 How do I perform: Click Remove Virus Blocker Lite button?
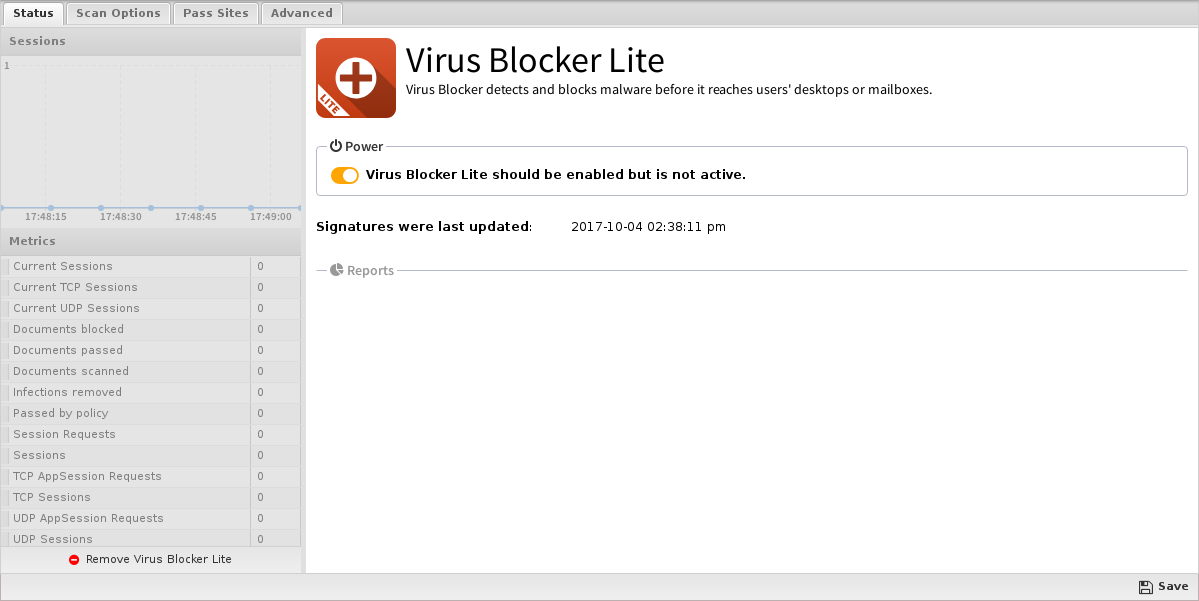151,560
